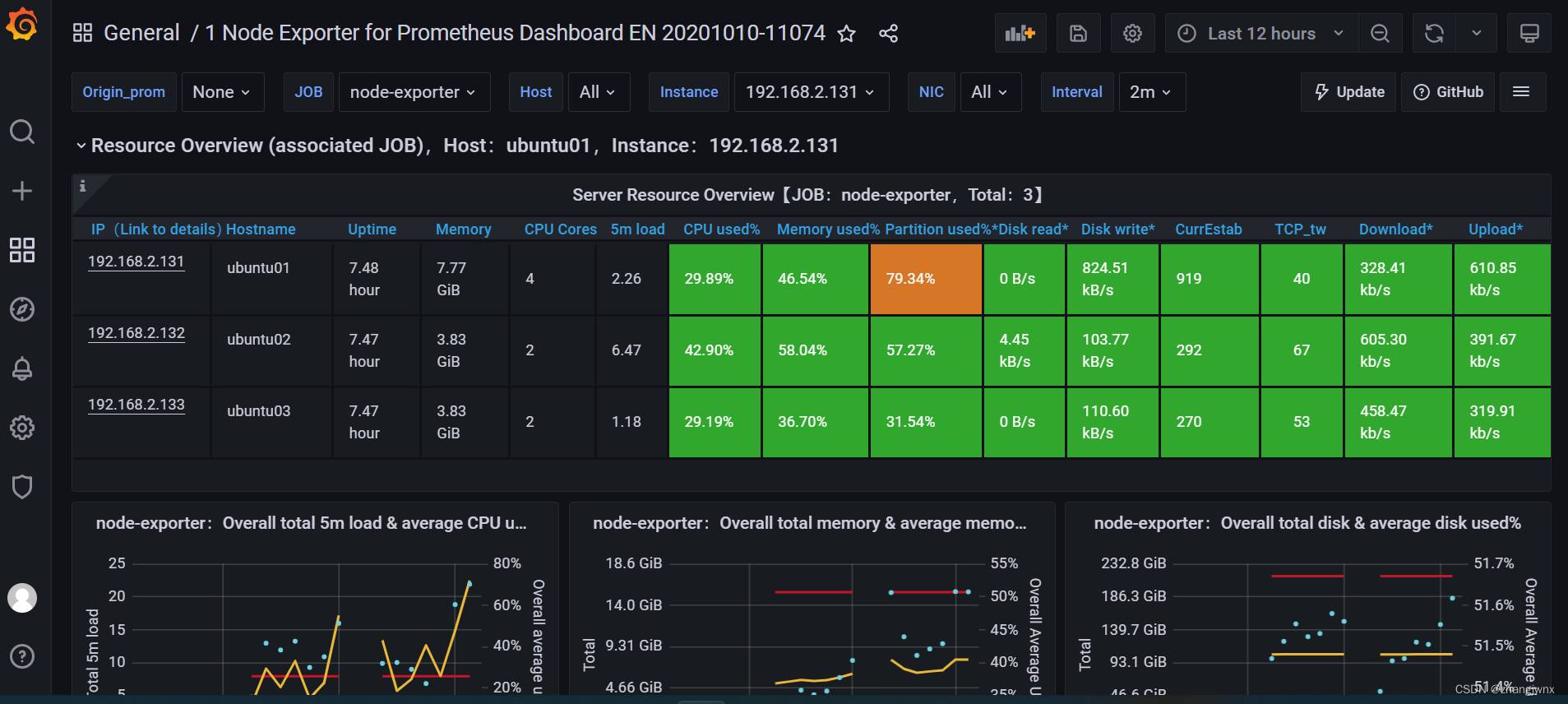
Task: Add a new panel with the chart-plus icon
Action: tap(1020, 34)
